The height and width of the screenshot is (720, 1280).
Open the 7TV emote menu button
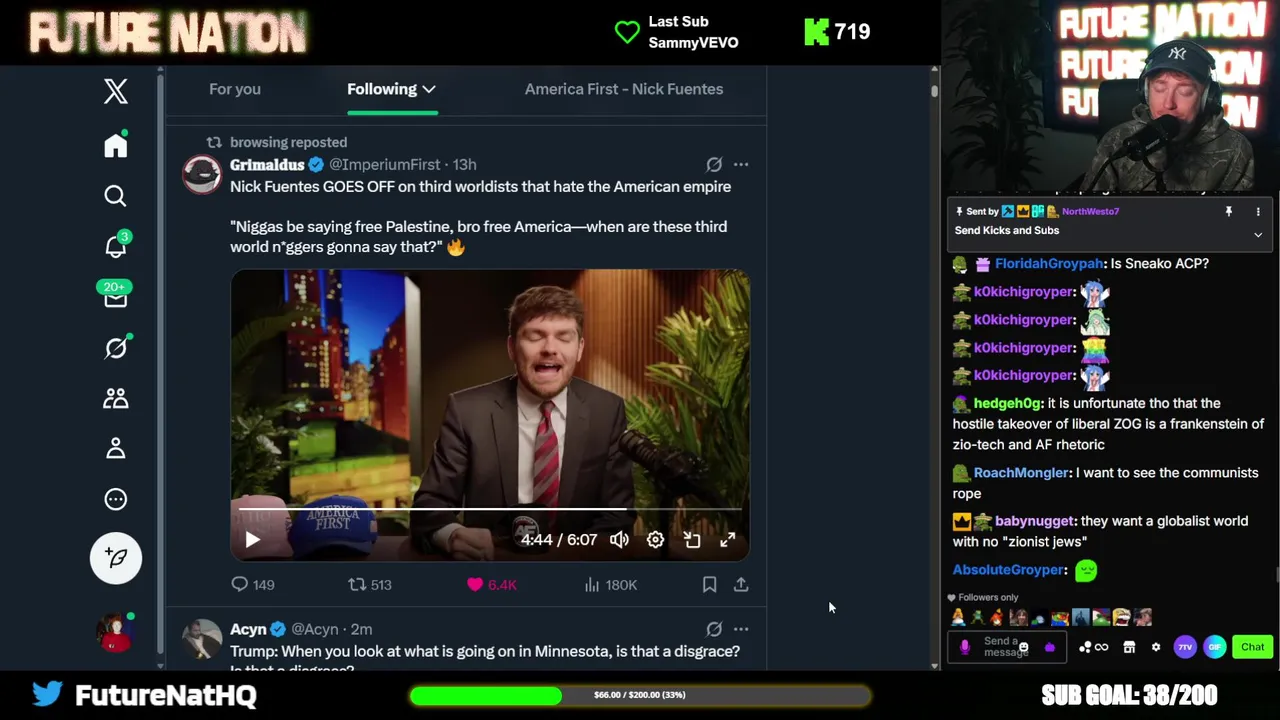pos(1185,647)
